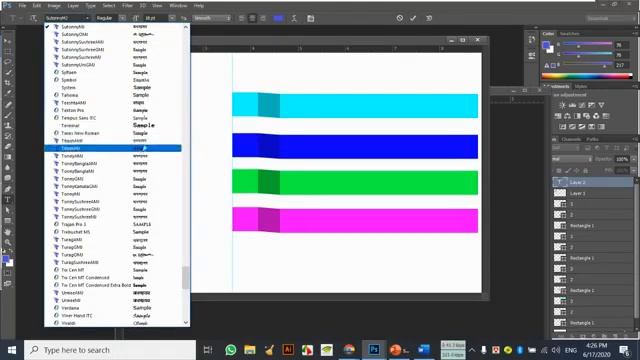The image size is (640, 360).
Task: Toggle lock all padlock icon
Action: pyautogui.click(x=585, y=171)
